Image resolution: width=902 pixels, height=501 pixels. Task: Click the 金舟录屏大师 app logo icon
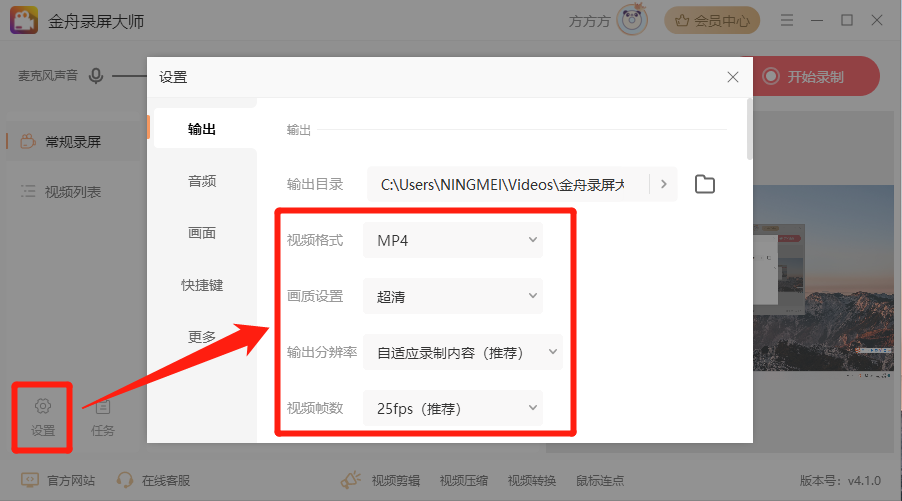pos(24,21)
